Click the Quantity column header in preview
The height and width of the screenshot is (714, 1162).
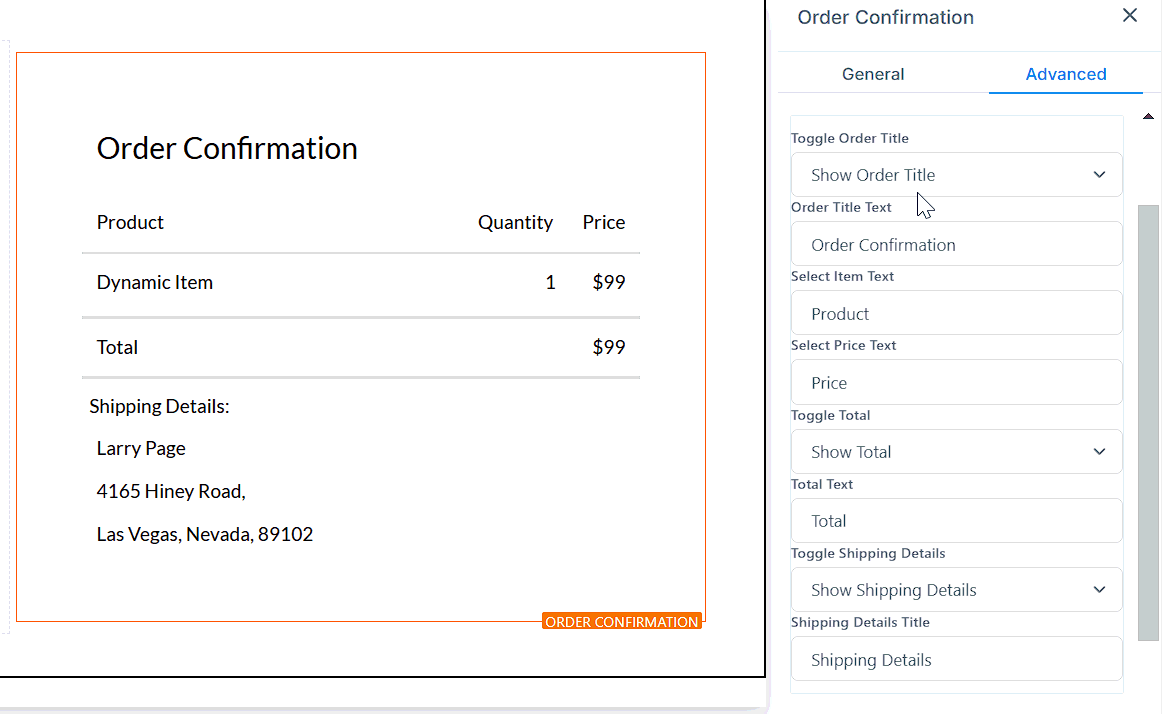click(515, 223)
